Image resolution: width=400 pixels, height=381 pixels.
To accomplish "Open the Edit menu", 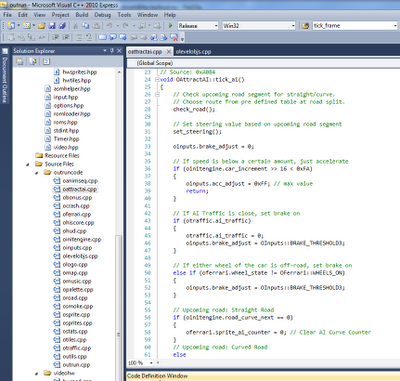I will (x=23, y=15).
